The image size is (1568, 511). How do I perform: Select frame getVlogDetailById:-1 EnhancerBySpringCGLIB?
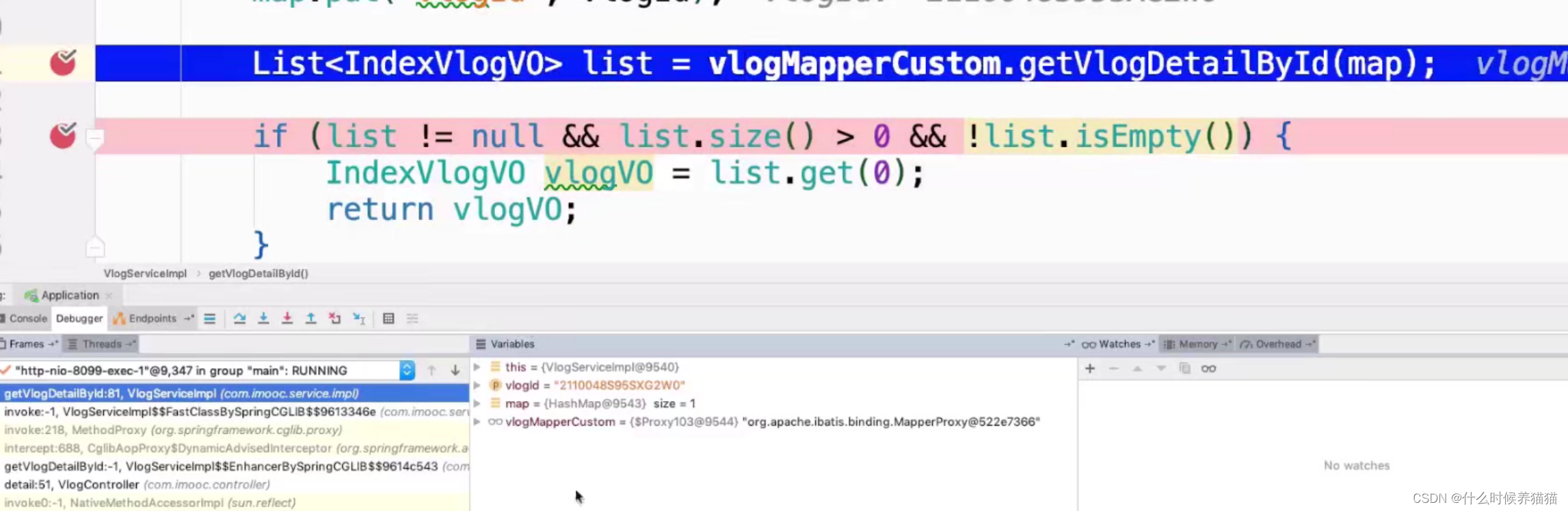coord(235,467)
